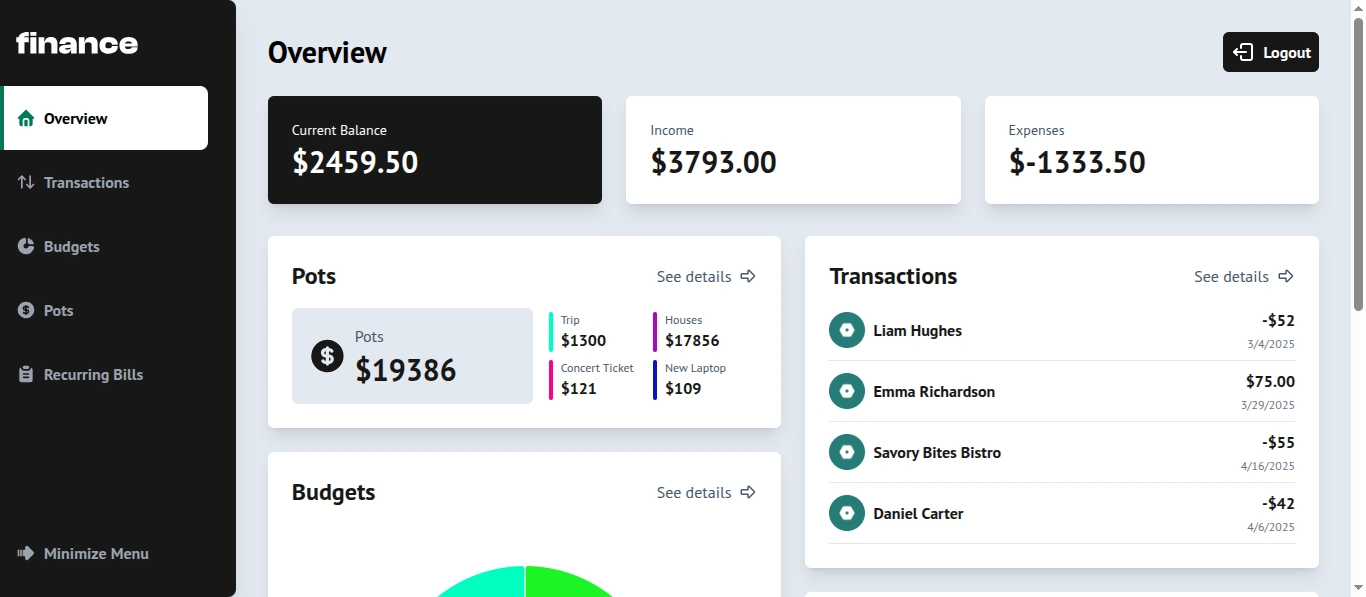This screenshot has height=597, width=1366.
Task: Click Daniel Carter avatar icon
Action: (847, 513)
